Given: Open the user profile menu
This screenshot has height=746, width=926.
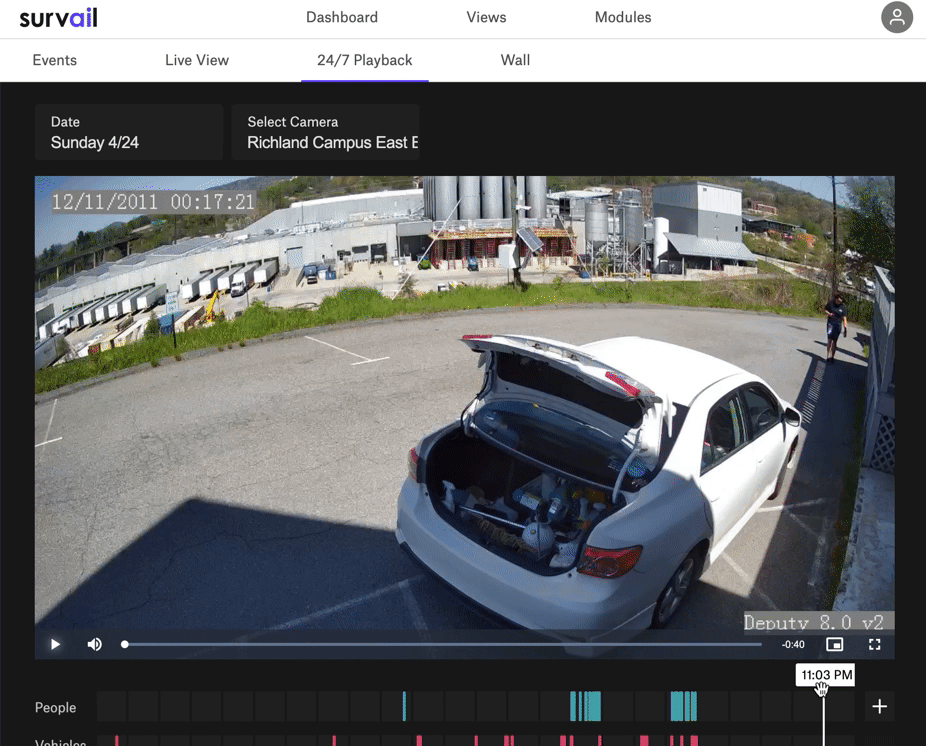Looking at the screenshot, I should [896, 18].
